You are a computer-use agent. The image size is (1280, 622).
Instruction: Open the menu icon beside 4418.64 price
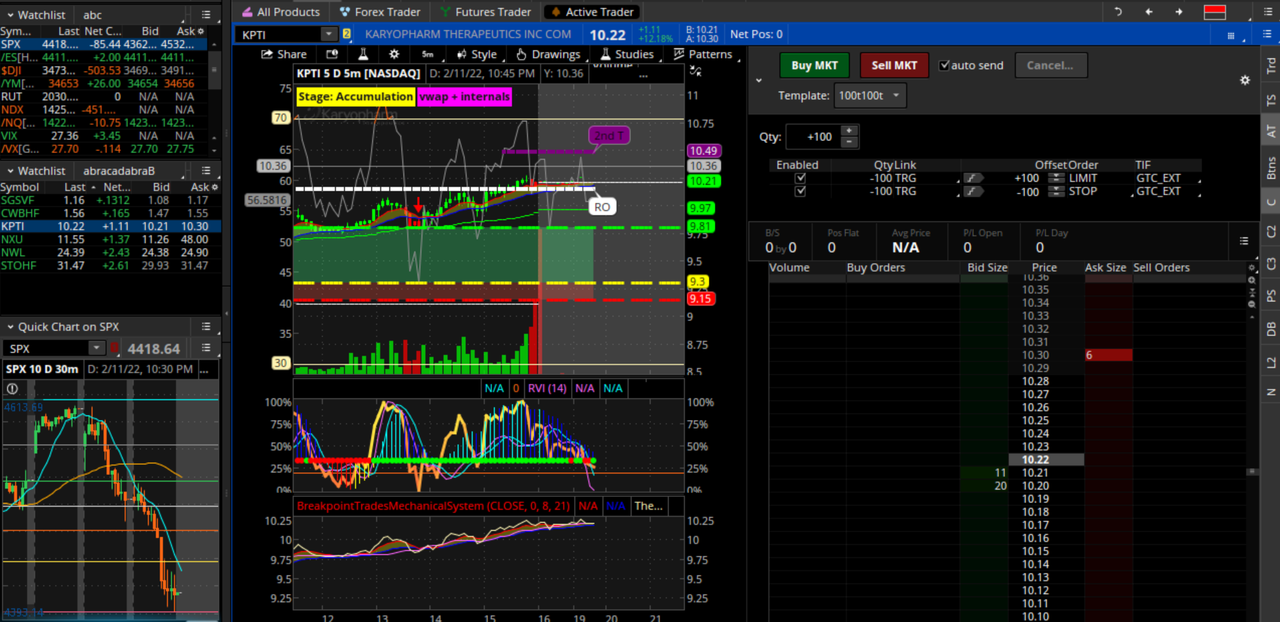click(x=206, y=348)
